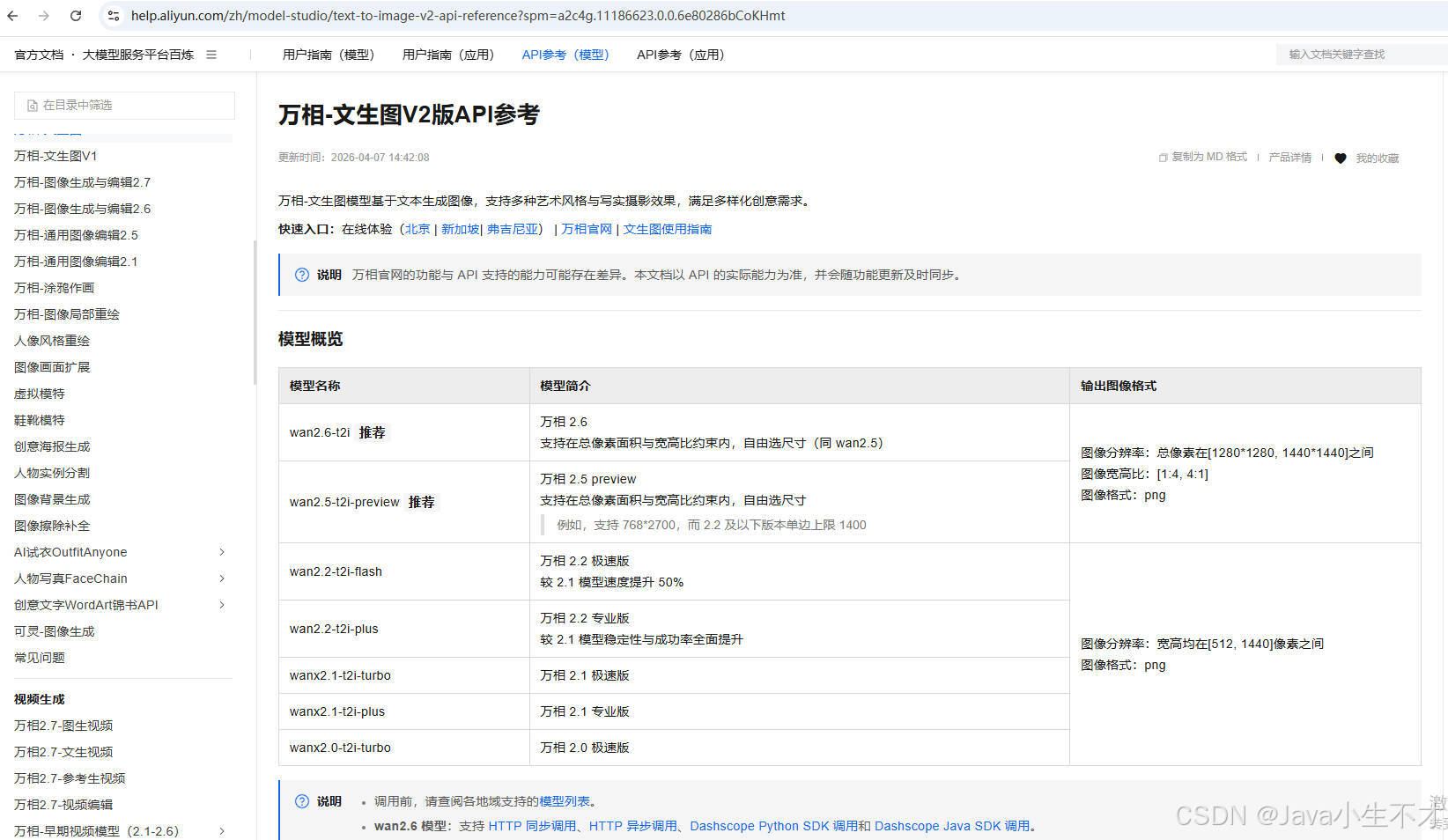Image resolution: width=1448 pixels, height=840 pixels.
Task: Open 图像擦除补全 in sidebar
Action: point(52,526)
